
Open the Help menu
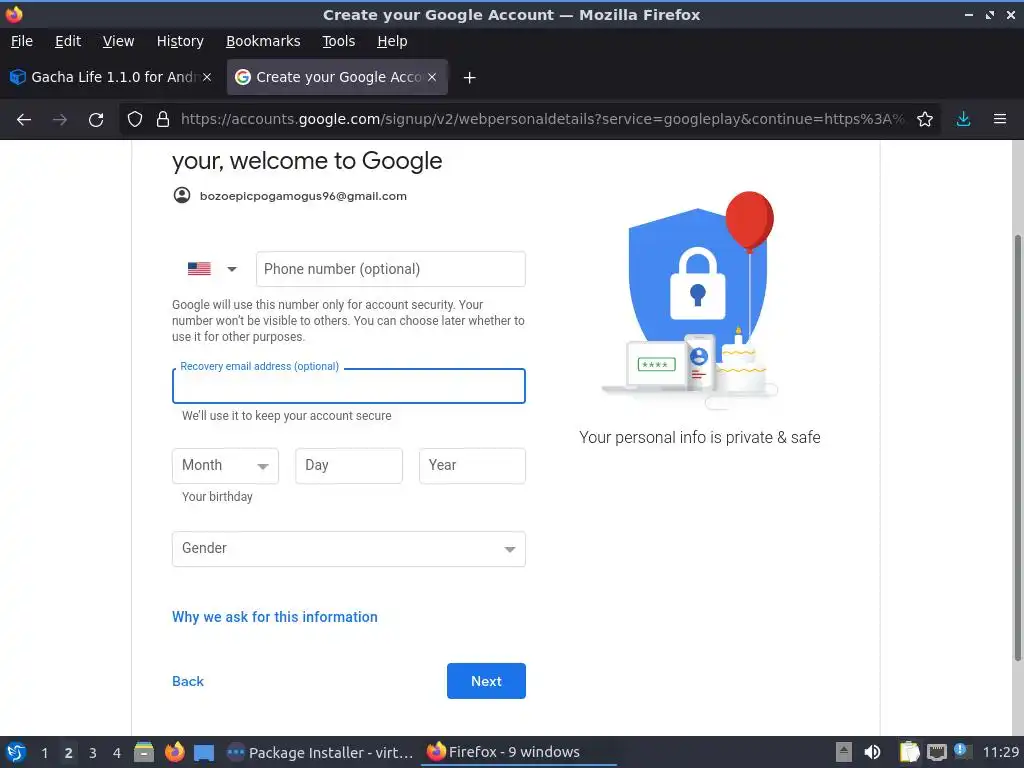(392, 41)
